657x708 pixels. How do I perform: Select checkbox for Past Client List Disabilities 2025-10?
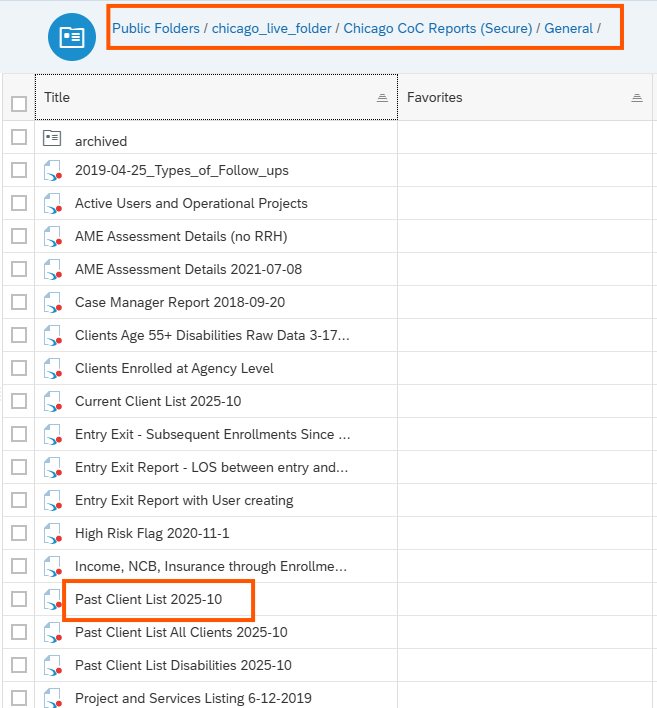(19, 665)
